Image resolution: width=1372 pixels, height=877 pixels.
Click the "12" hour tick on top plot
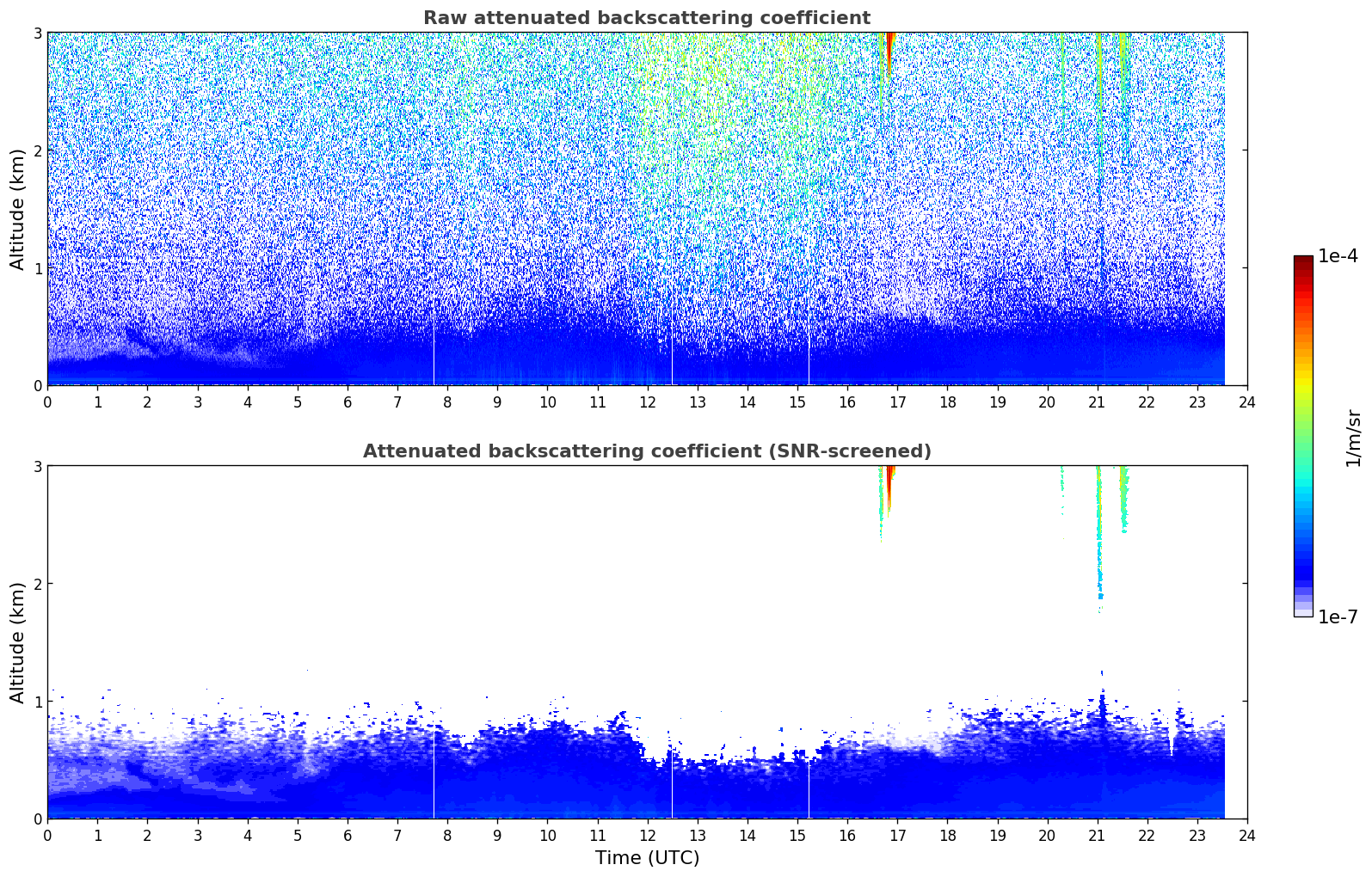(647, 402)
